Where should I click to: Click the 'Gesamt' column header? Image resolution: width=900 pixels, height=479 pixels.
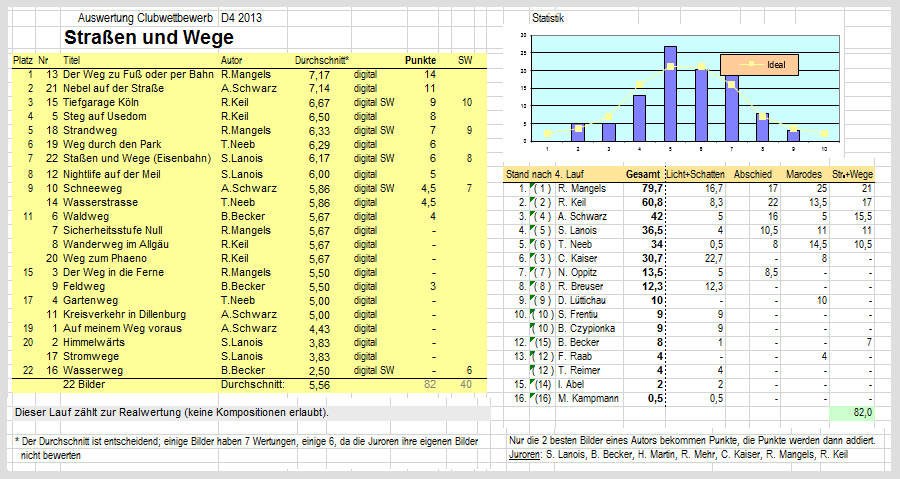pyautogui.click(x=642, y=175)
